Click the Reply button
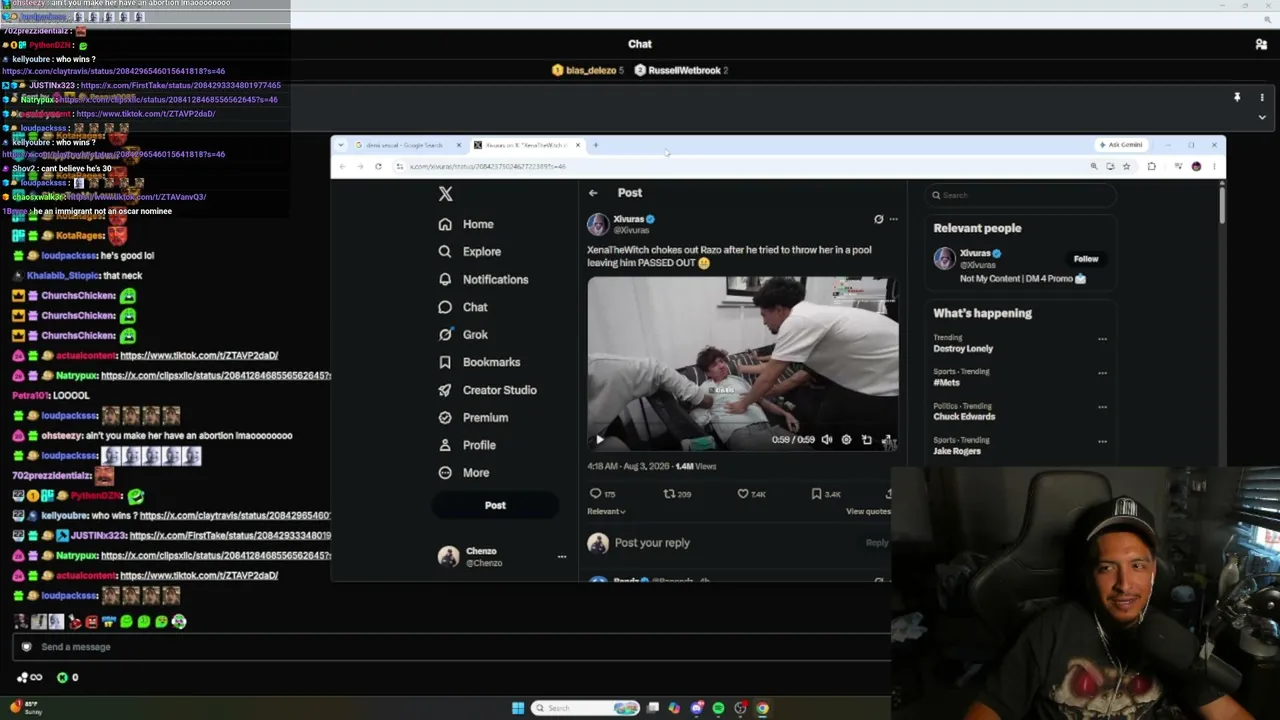 [x=876, y=543]
